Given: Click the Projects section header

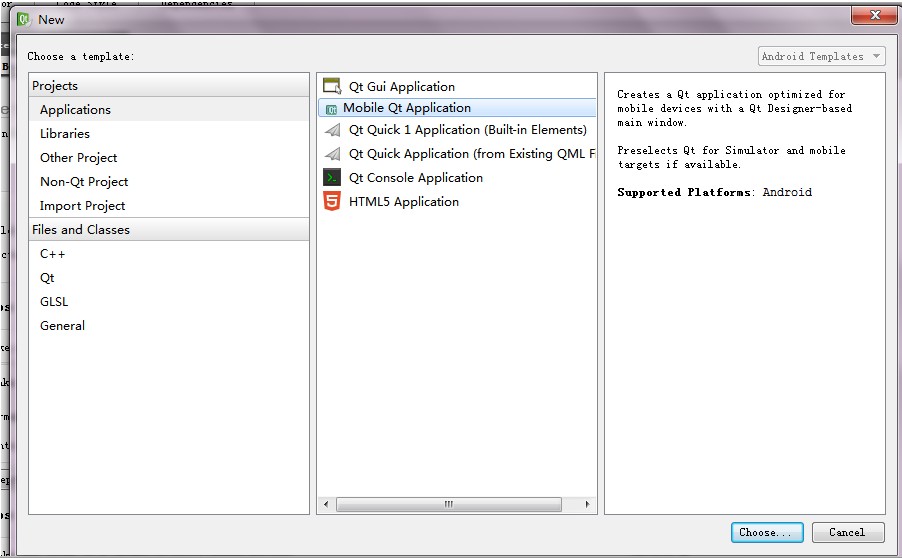Looking at the screenshot, I should coord(169,85).
